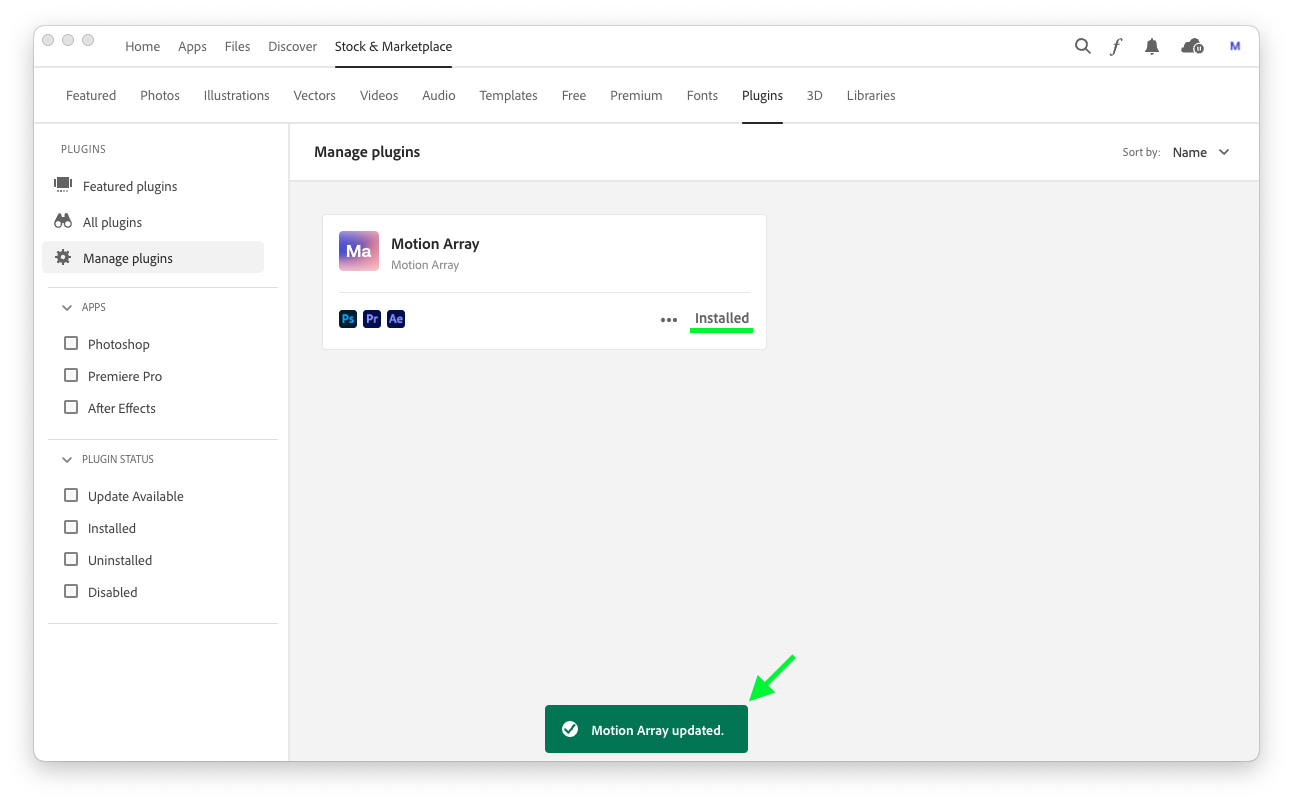Collapse the Apps filter section
This screenshot has height=803, width=1293.
[67, 308]
